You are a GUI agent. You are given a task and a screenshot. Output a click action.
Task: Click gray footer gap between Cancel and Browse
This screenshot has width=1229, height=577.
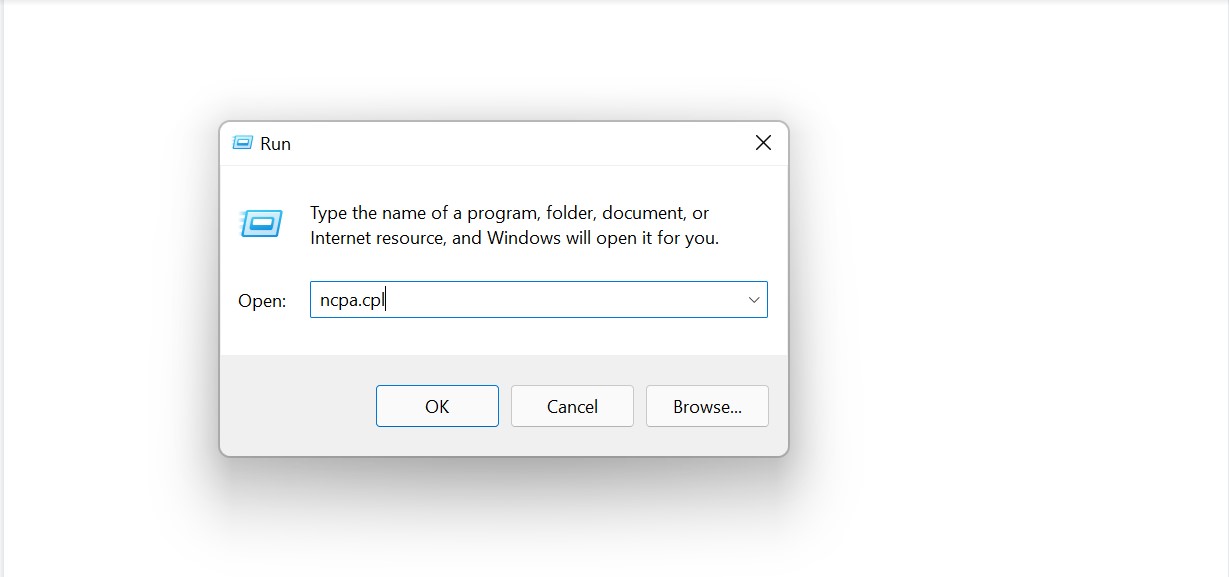coord(640,406)
